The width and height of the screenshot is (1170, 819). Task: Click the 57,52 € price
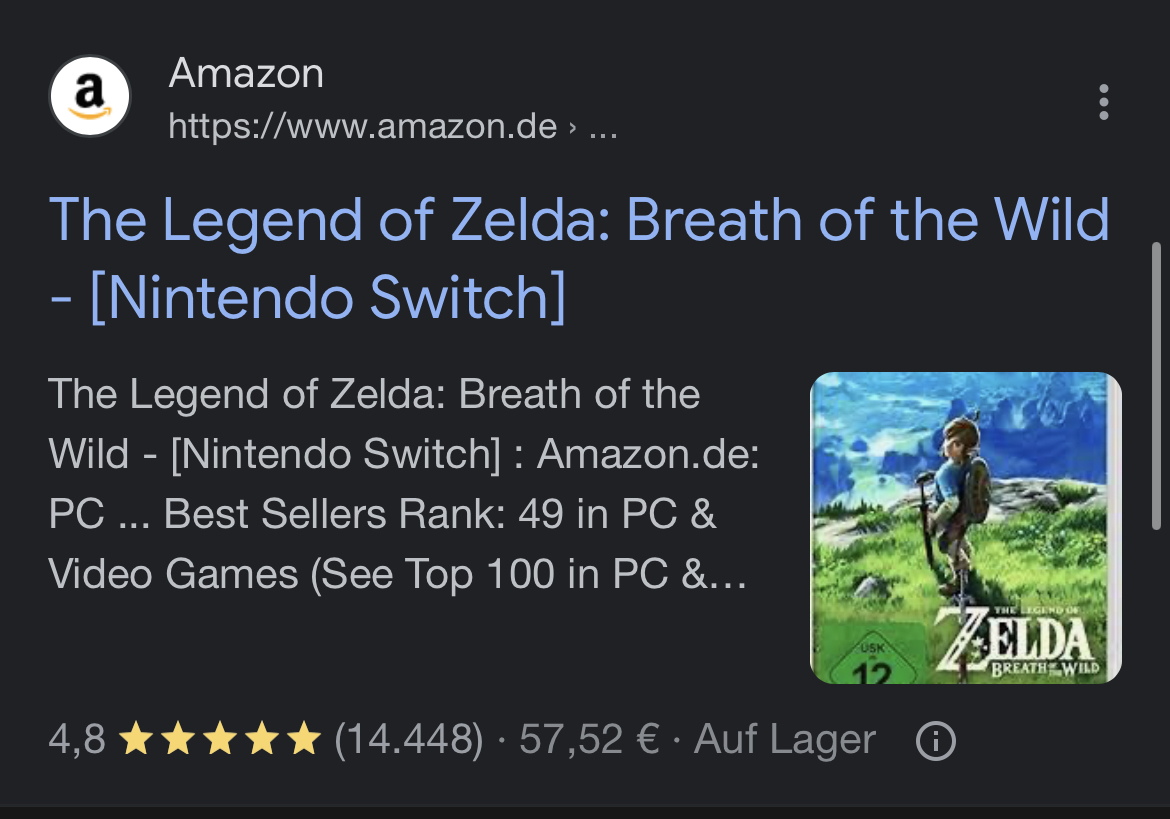click(x=589, y=741)
